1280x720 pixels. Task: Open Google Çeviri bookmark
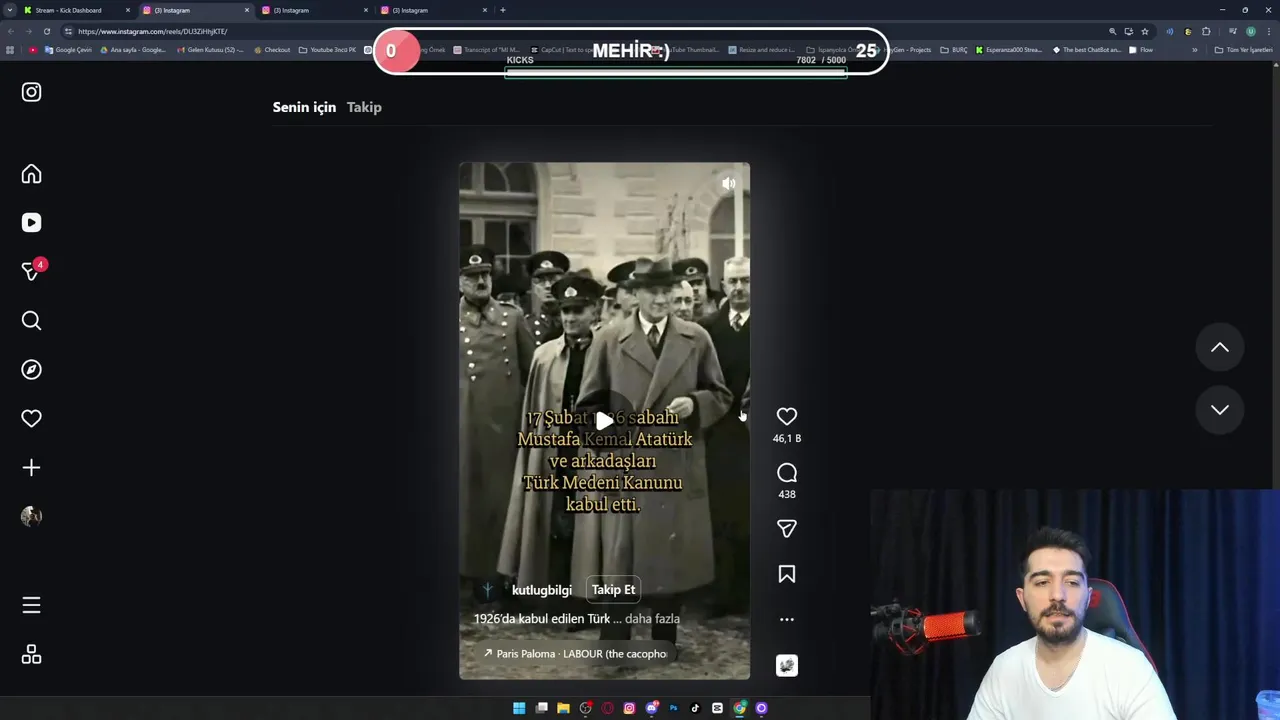click(67, 50)
